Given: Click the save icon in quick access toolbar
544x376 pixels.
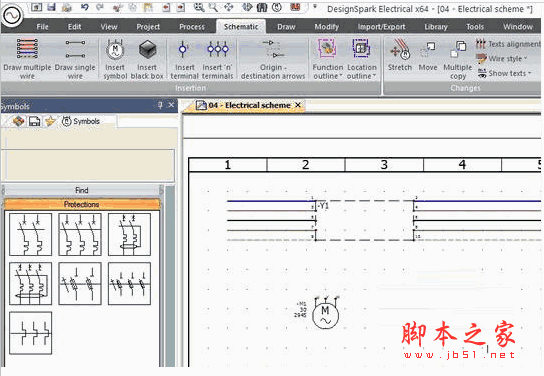Looking at the screenshot, I should (51, 7).
